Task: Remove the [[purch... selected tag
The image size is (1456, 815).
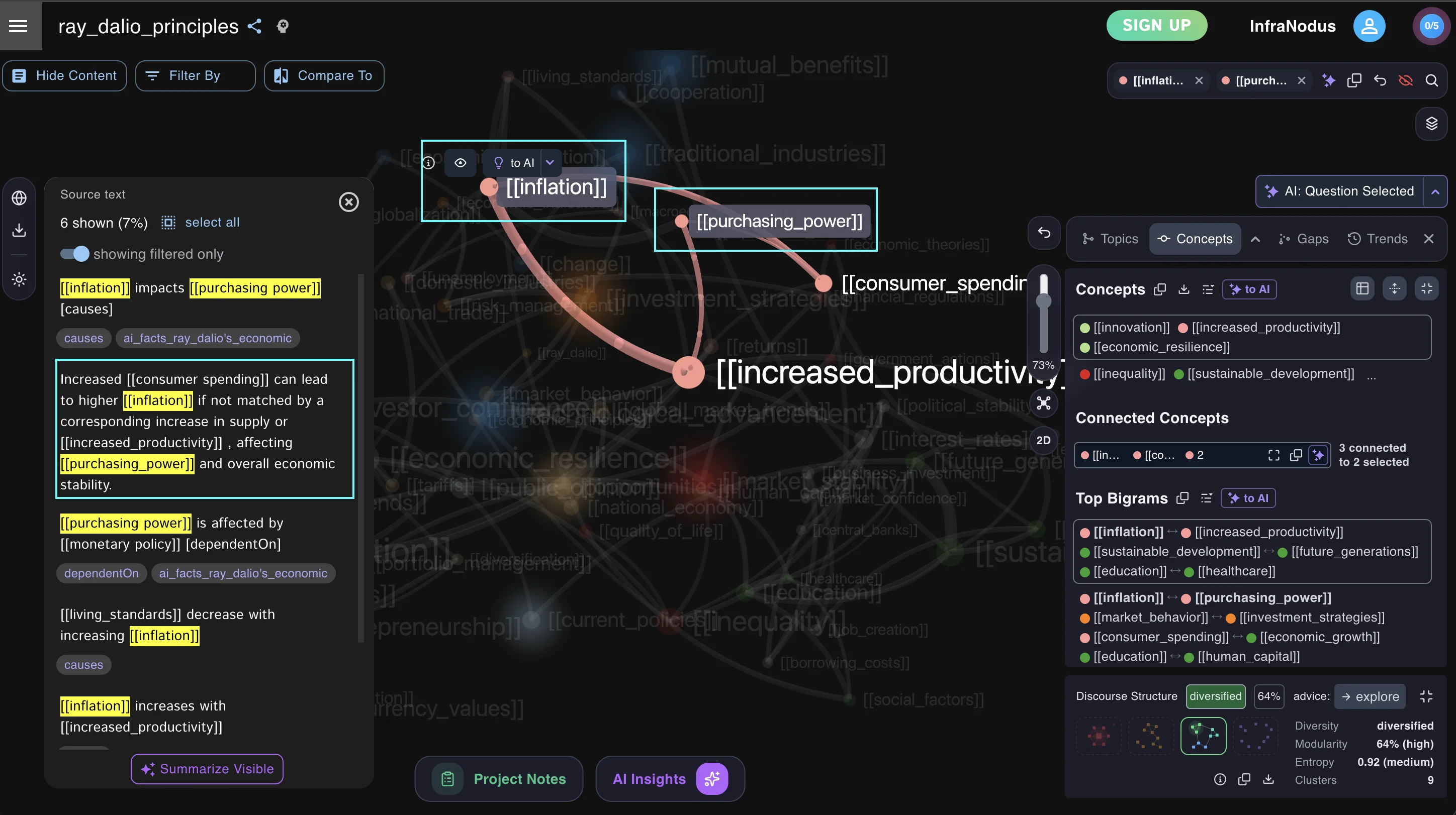Action: pos(1301,81)
